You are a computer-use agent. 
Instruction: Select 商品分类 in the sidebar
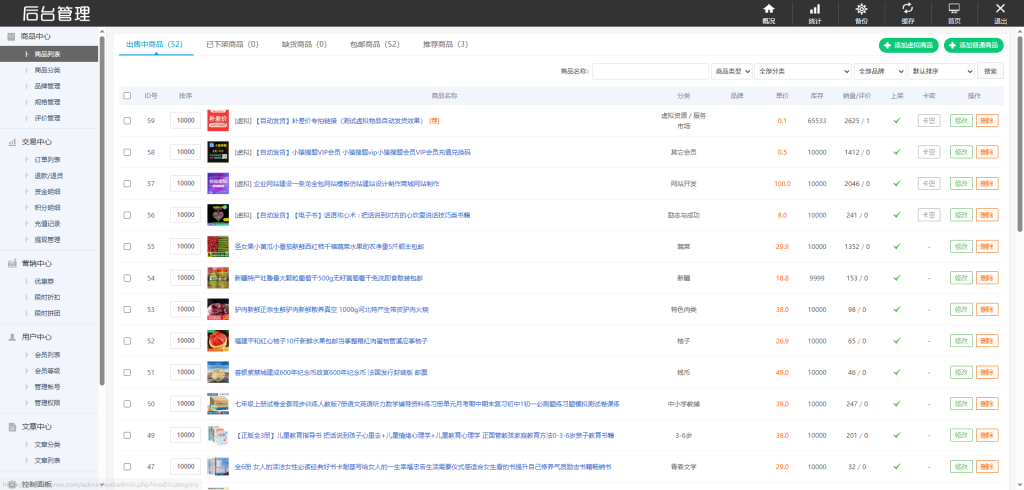(48, 70)
